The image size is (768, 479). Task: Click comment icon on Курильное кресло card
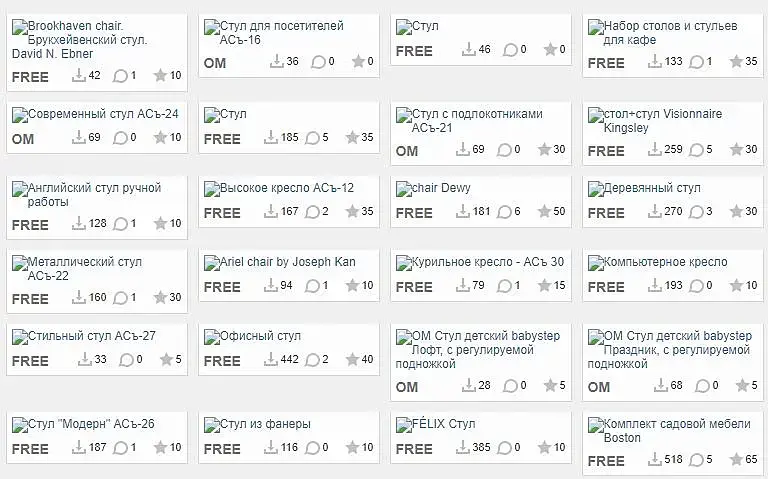click(x=504, y=287)
